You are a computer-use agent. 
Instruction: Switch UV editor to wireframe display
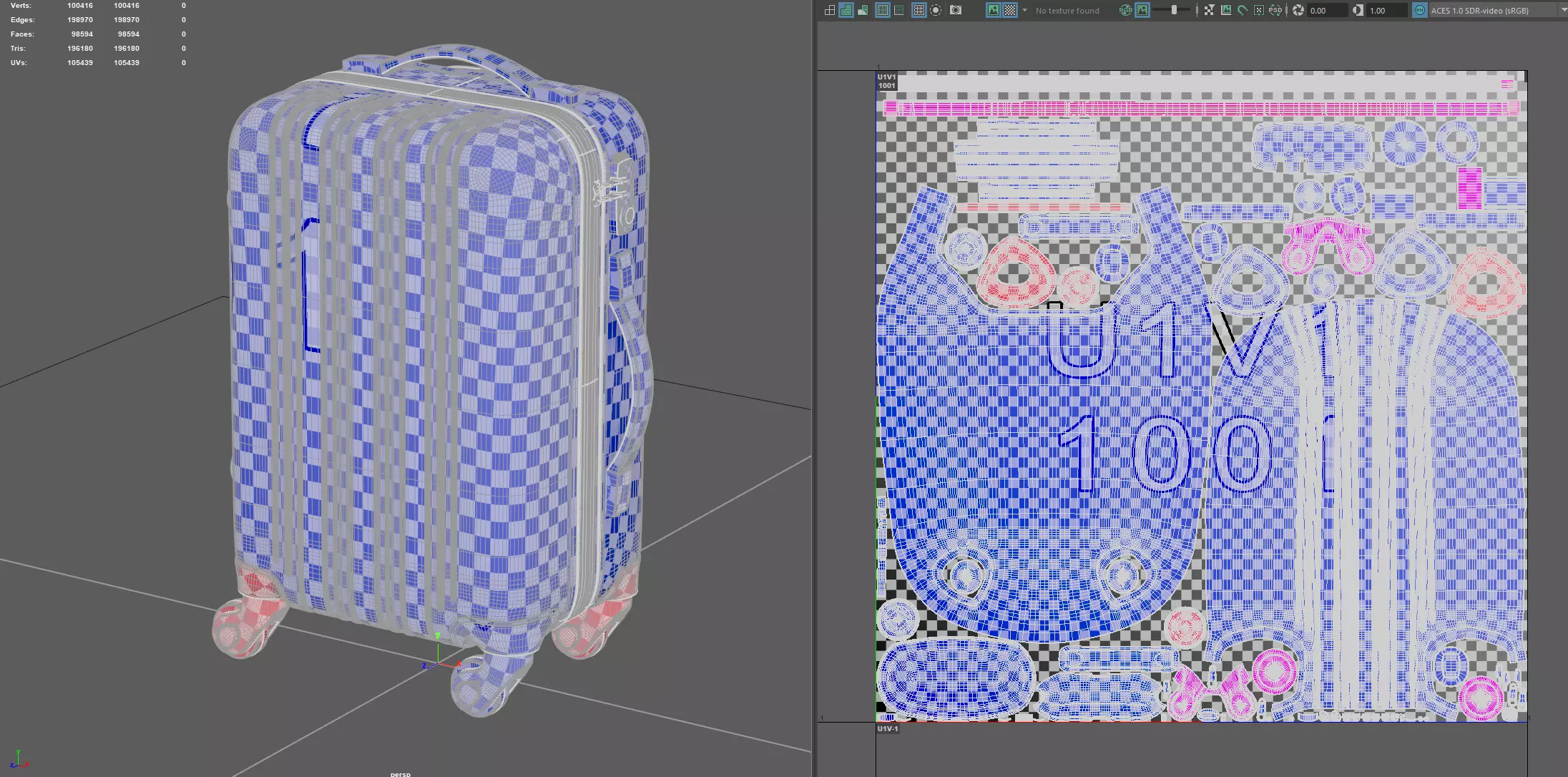click(x=830, y=10)
